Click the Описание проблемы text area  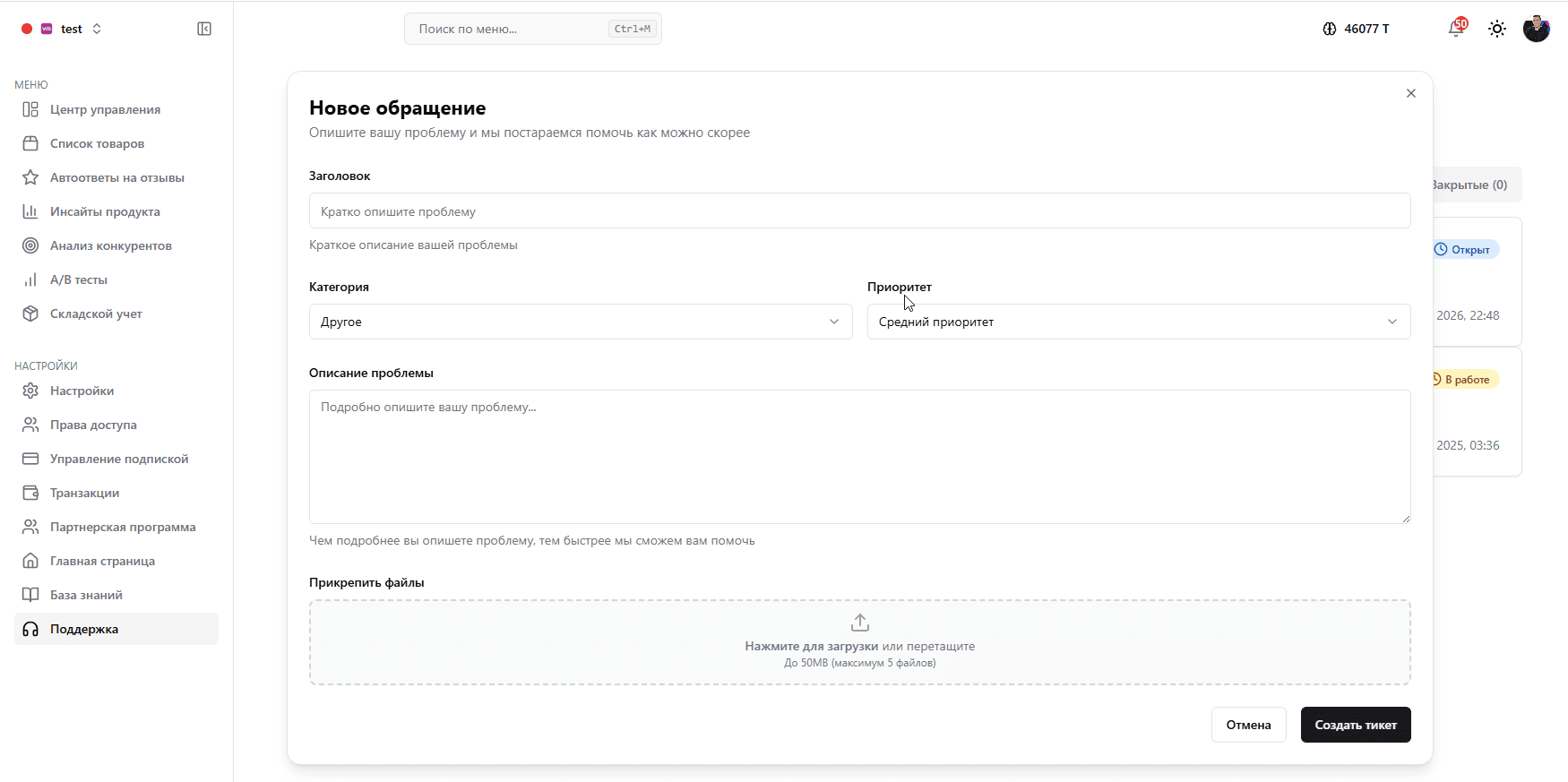click(859, 457)
